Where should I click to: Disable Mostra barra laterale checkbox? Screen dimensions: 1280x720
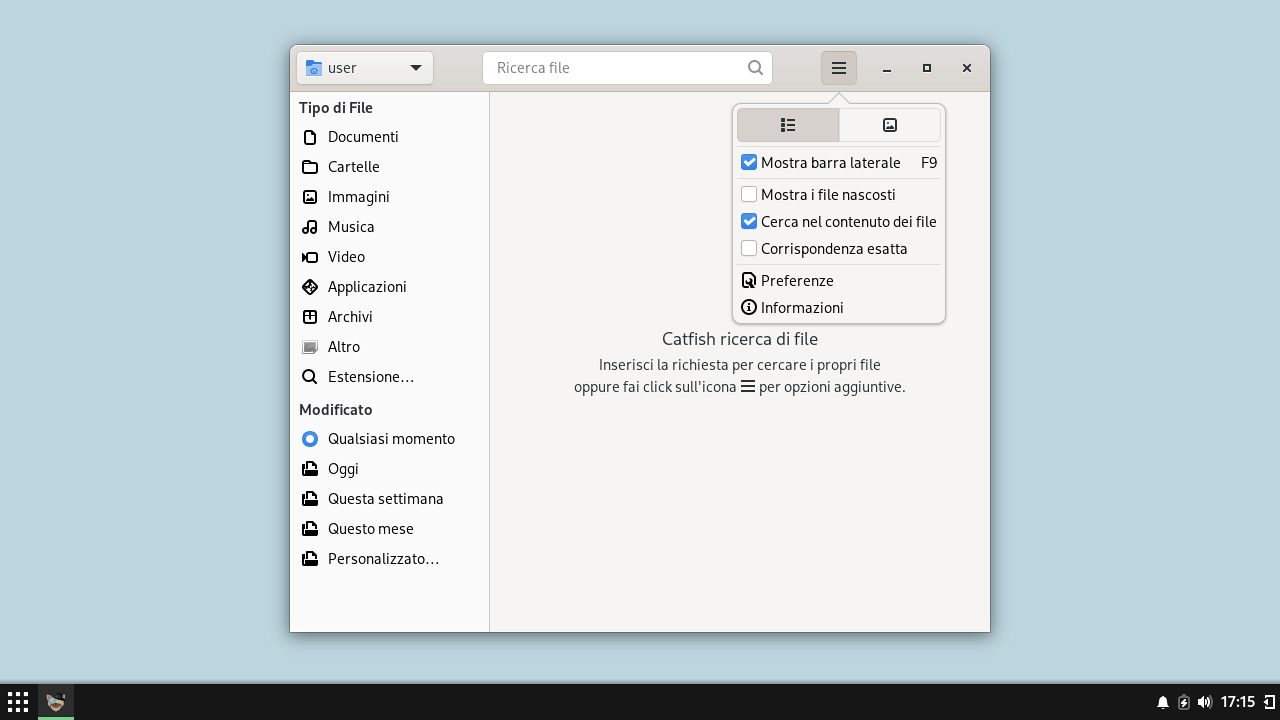(x=749, y=162)
